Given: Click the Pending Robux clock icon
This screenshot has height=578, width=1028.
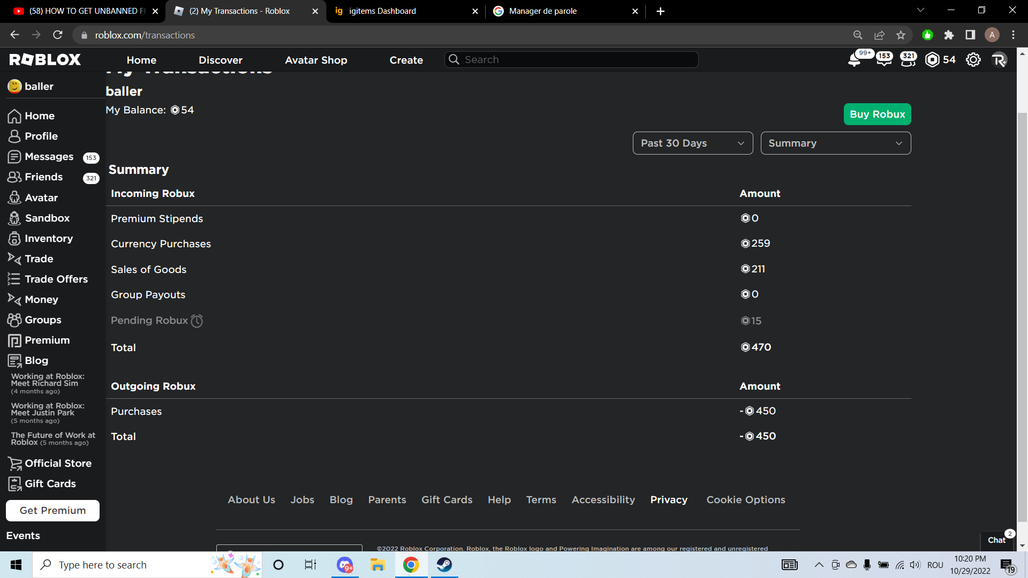Looking at the screenshot, I should (197, 320).
